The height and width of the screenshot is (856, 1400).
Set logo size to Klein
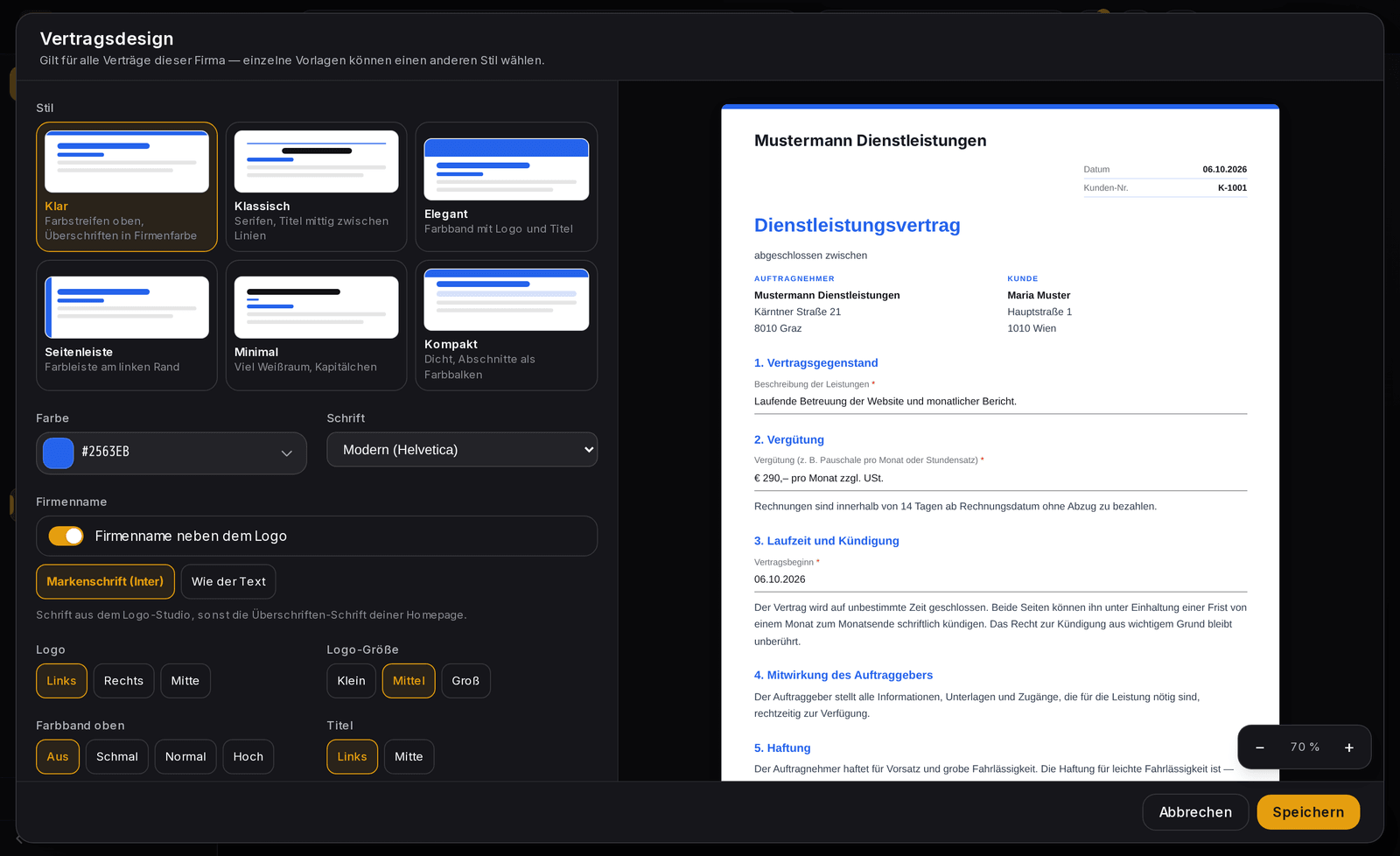click(x=351, y=681)
